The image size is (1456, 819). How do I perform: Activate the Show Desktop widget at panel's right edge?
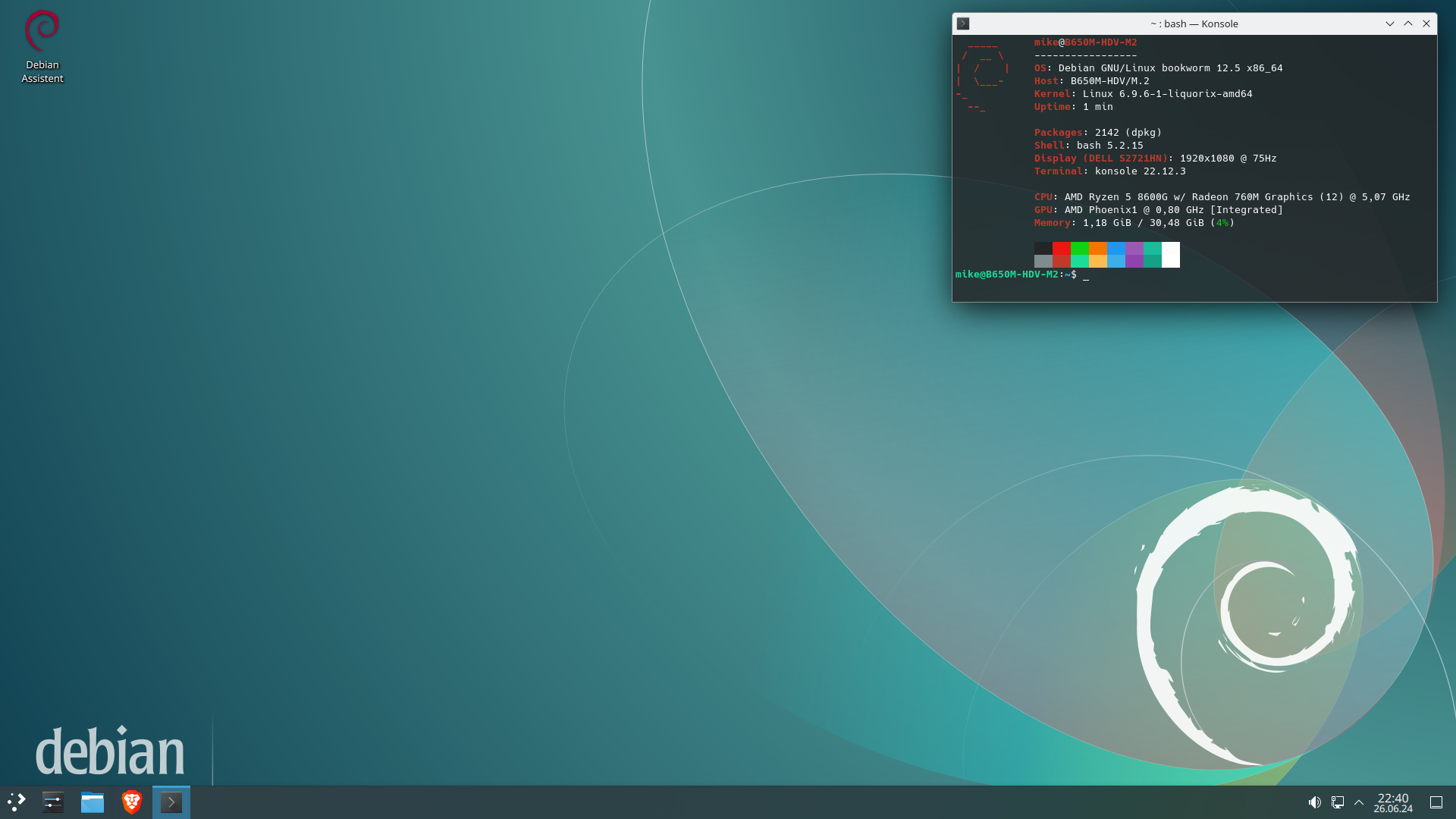[1438, 802]
